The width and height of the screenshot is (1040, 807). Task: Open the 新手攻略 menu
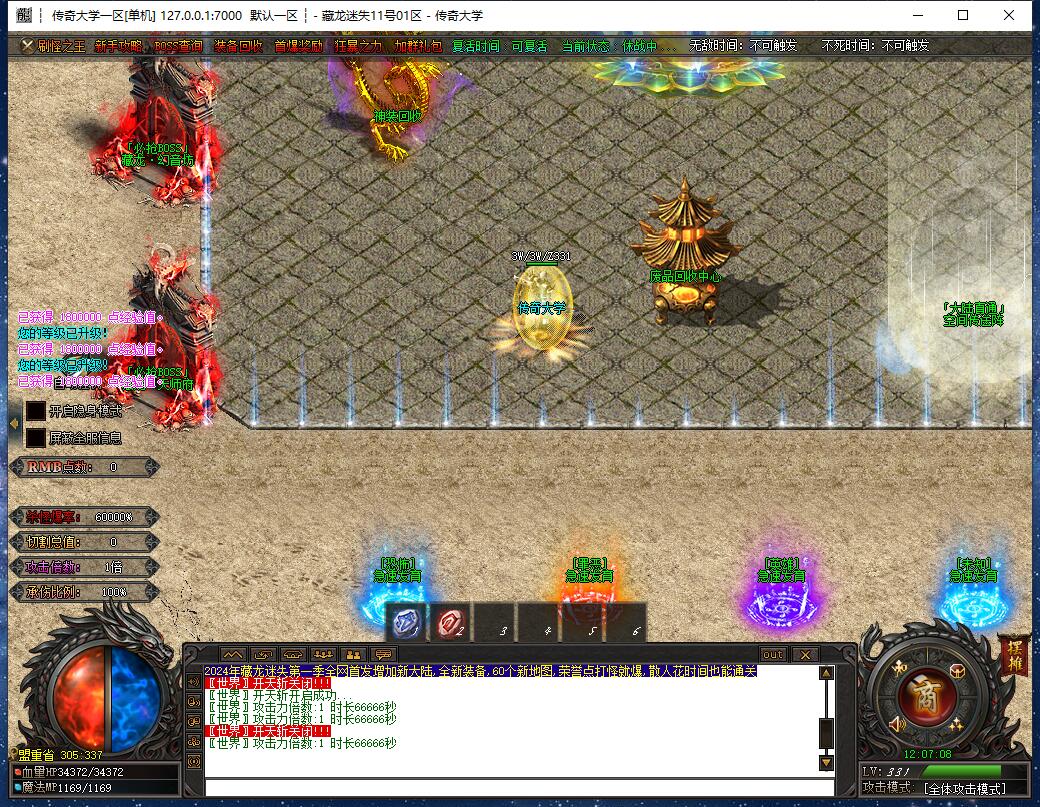point(118,46)
